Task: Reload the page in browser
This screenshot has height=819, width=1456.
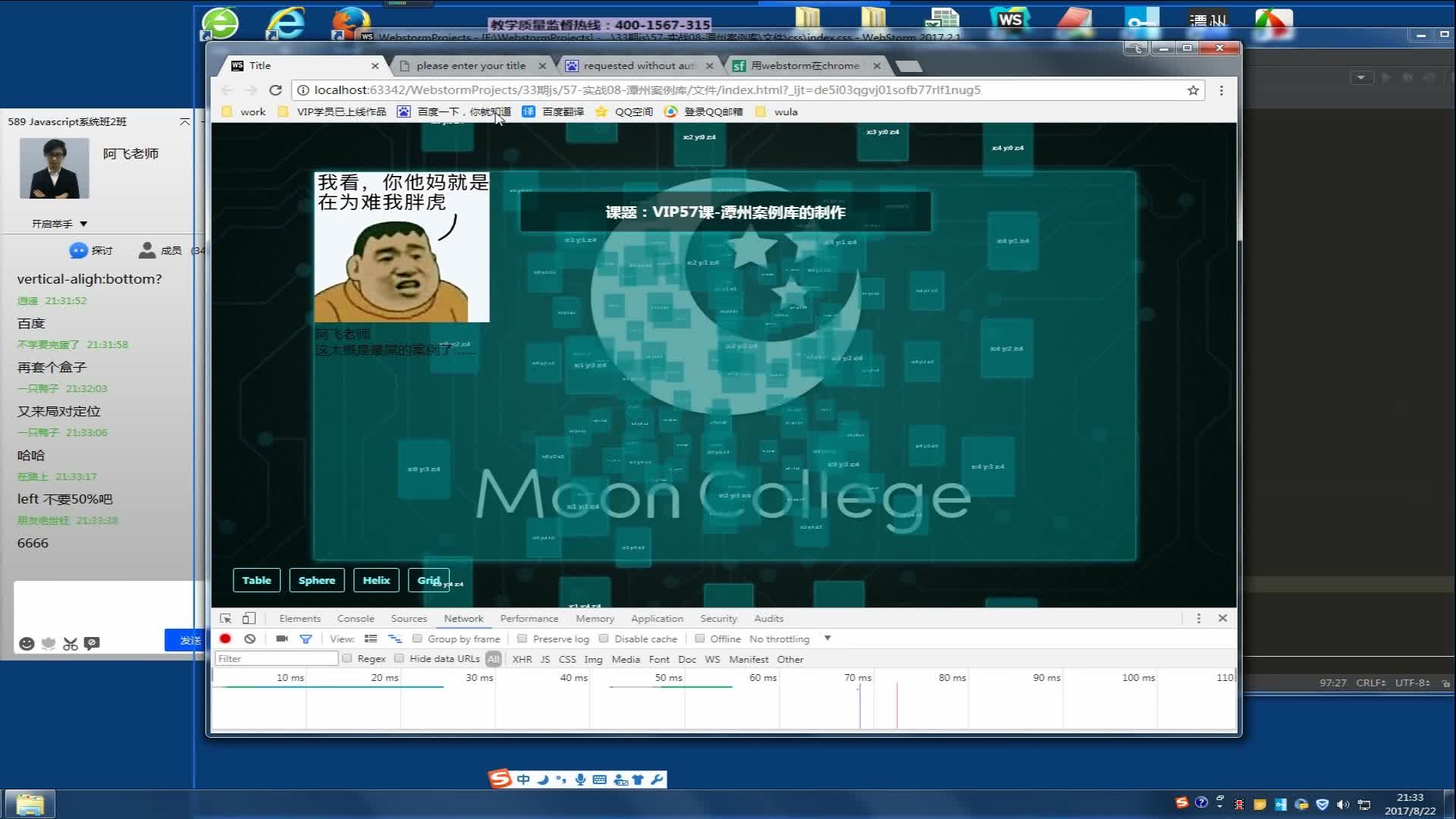Action: (x=275, y=90)
